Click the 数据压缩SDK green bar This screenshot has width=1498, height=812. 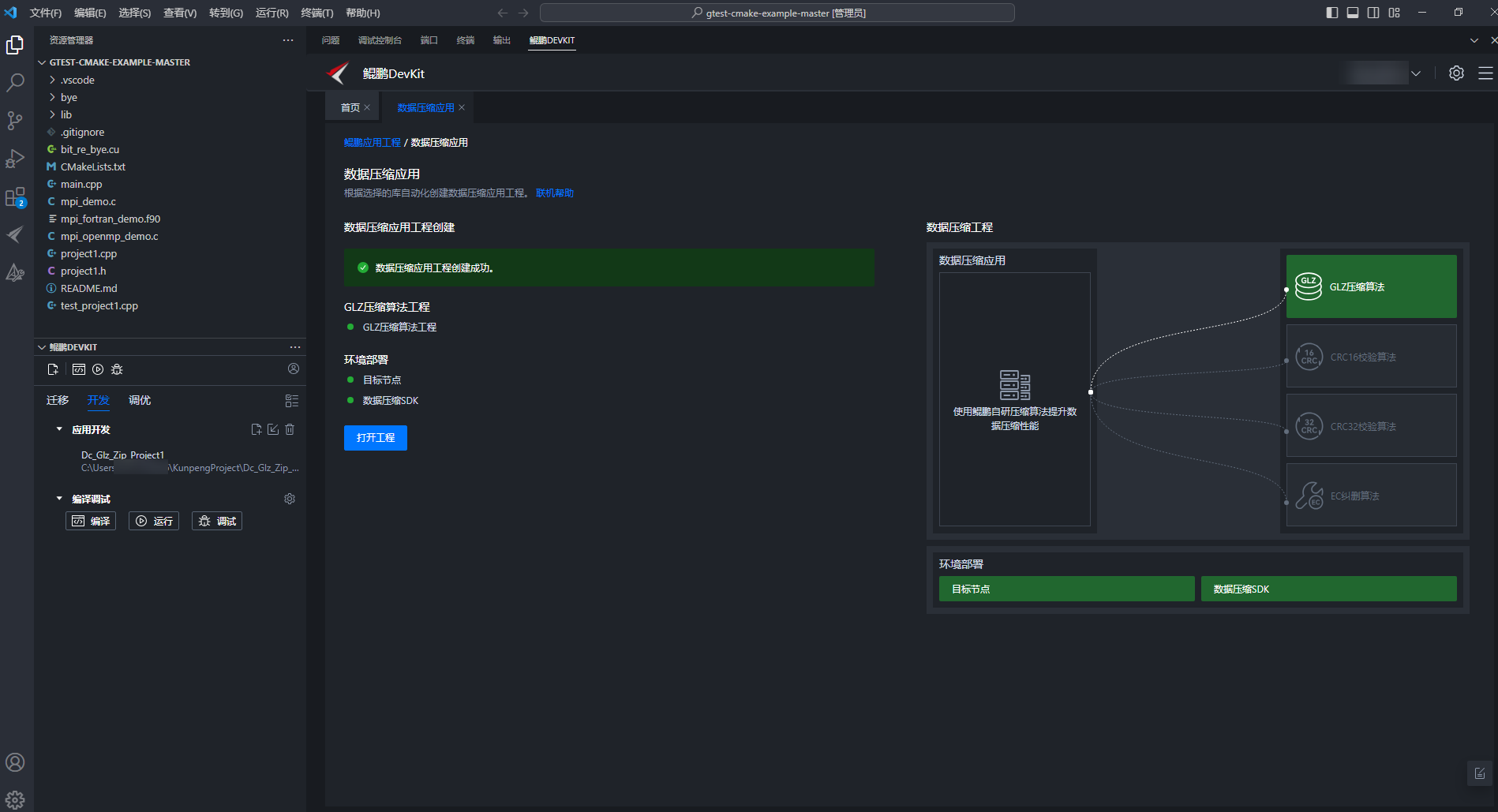click(1329, 589)
